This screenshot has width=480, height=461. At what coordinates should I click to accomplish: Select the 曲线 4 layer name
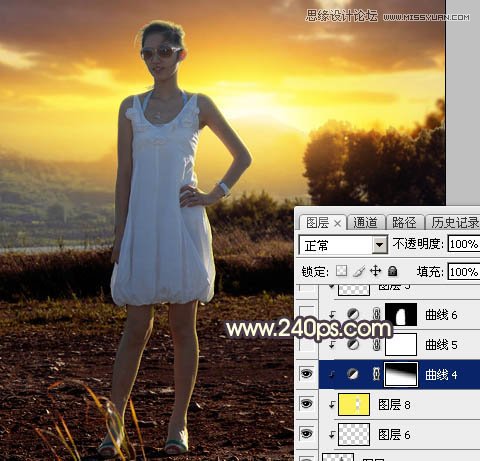[441, 375]
